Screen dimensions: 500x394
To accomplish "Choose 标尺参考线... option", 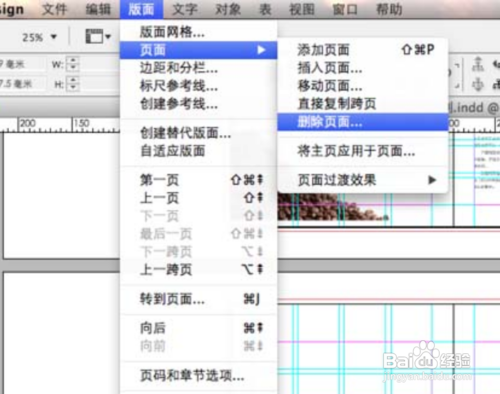I will pos(199,86).
